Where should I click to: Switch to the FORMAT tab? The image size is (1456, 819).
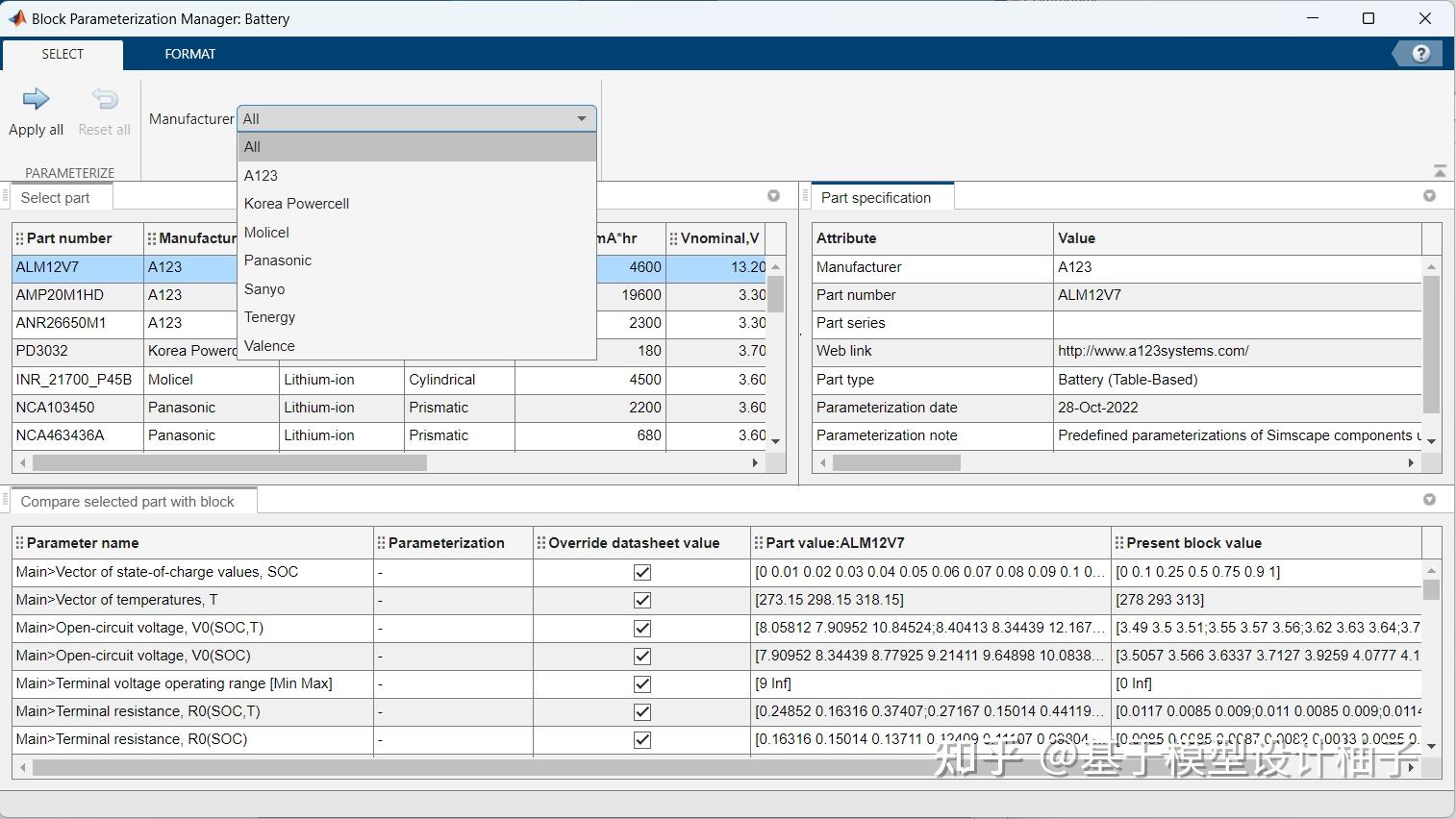tap(189, 54)
